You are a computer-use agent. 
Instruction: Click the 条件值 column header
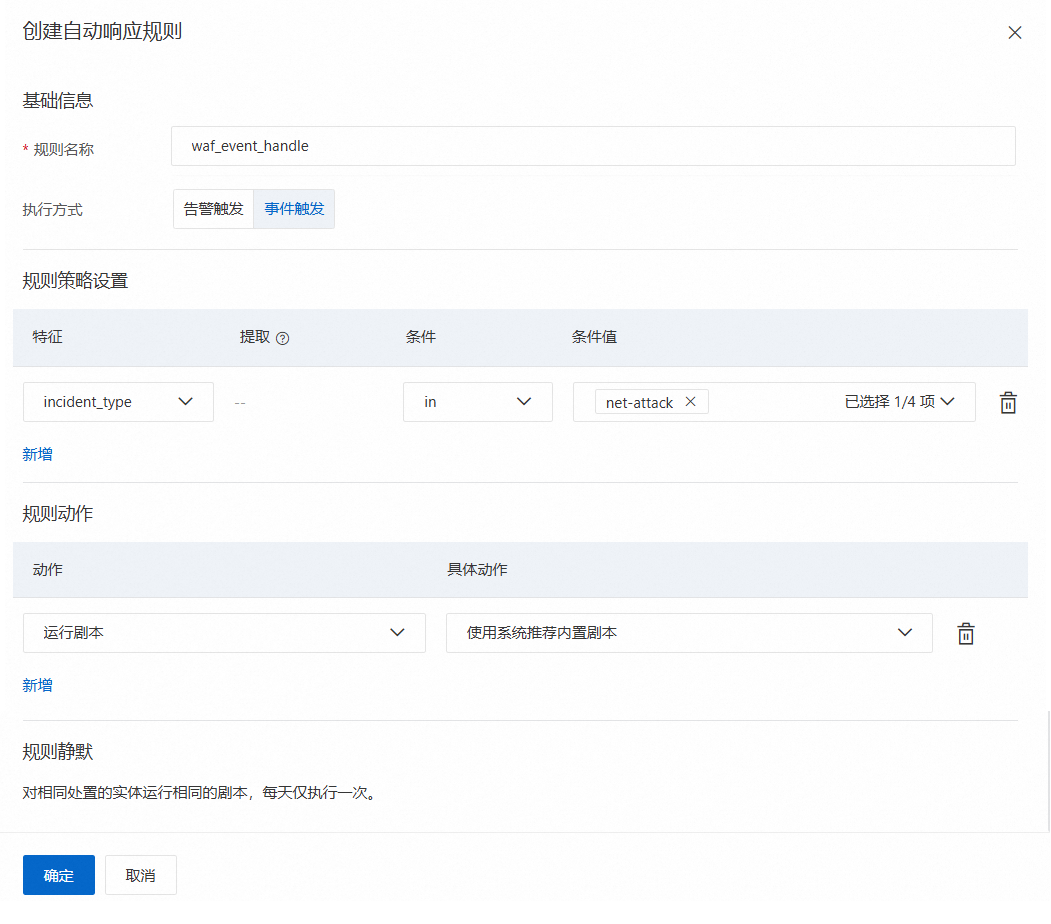pos(594,337)
